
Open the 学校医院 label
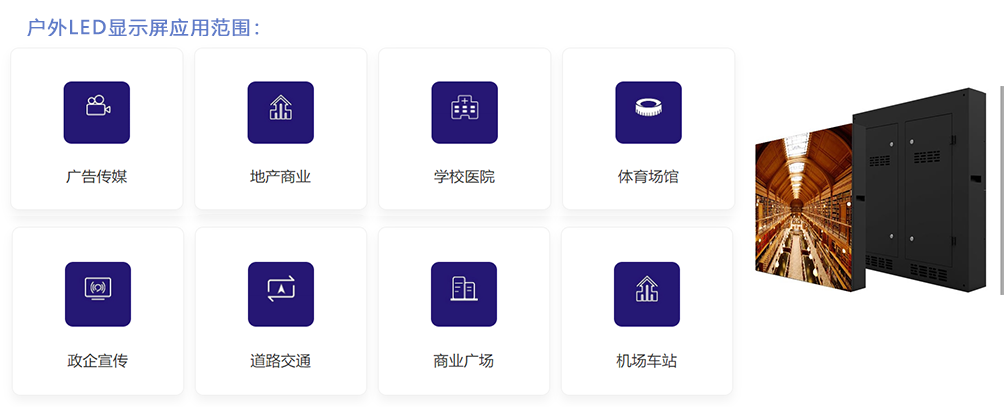[464, 177]
